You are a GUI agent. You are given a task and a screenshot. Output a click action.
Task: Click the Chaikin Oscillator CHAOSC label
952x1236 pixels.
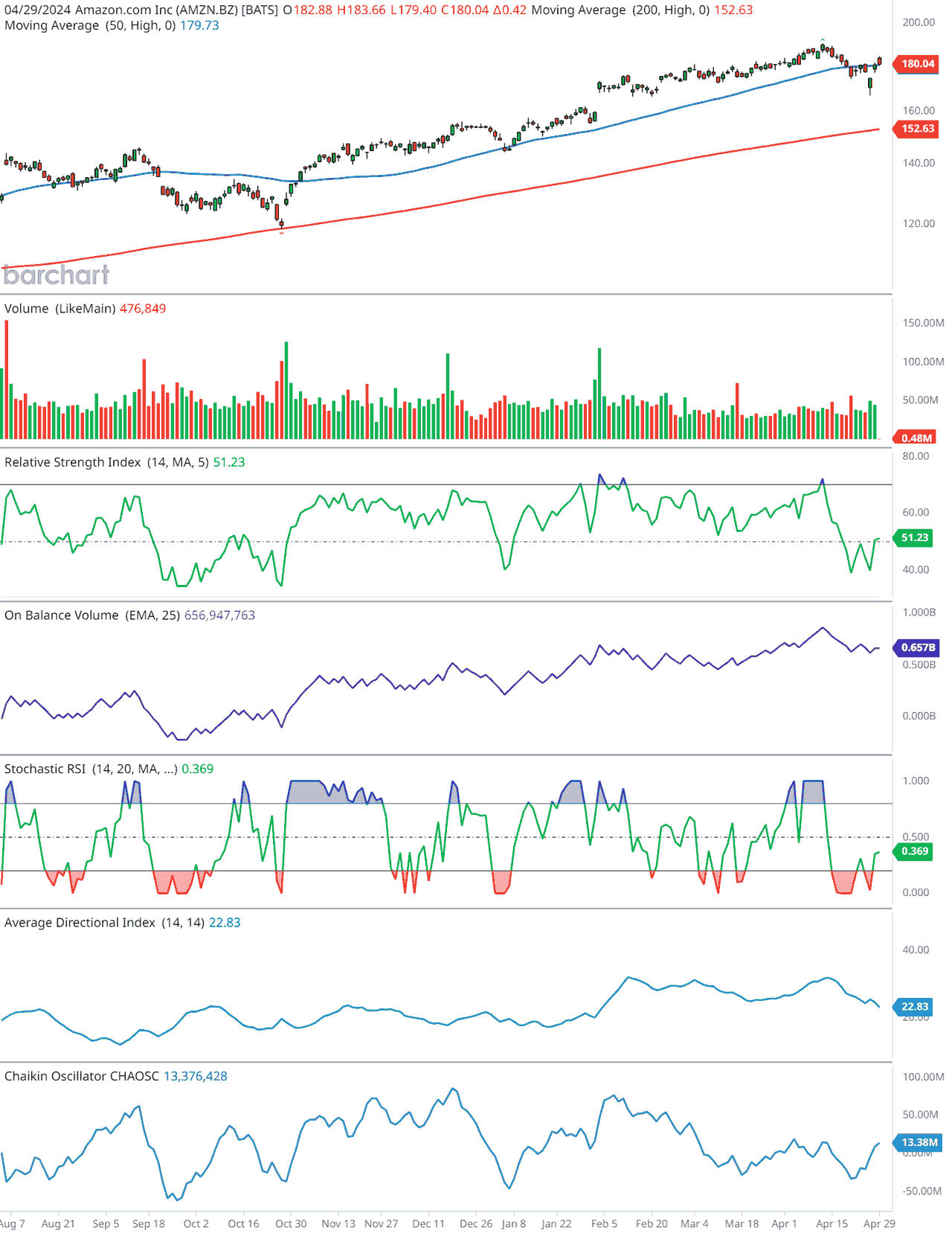point(82,1076)
